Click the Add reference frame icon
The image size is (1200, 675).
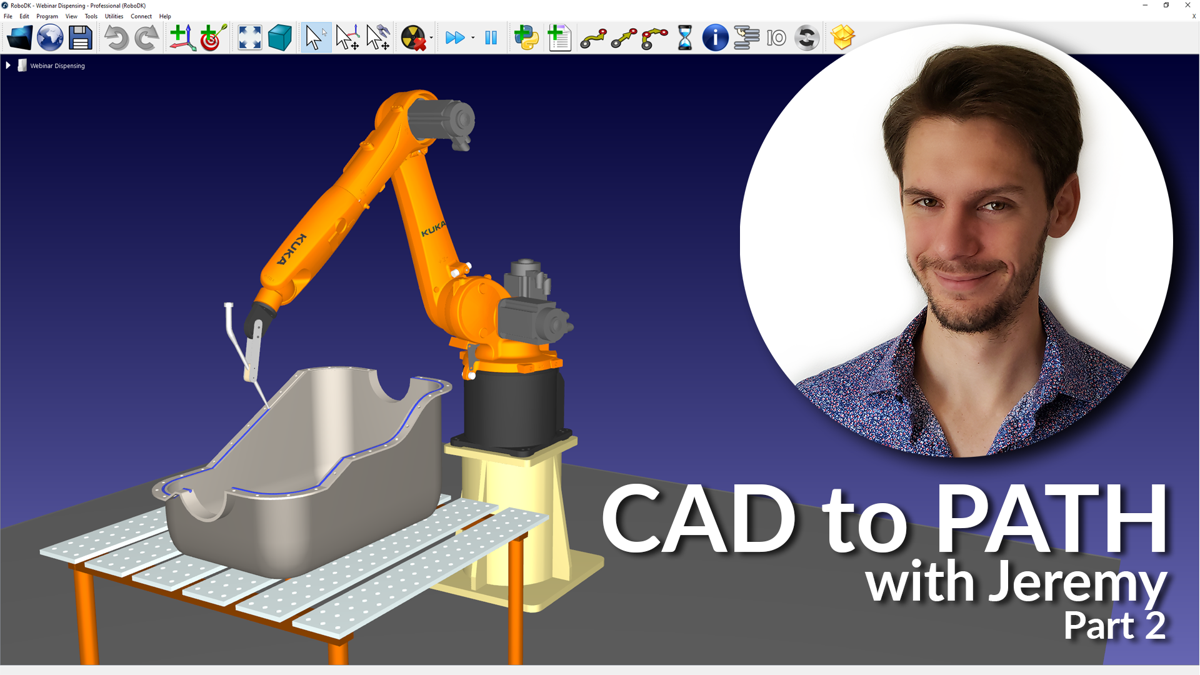[181, 38]
